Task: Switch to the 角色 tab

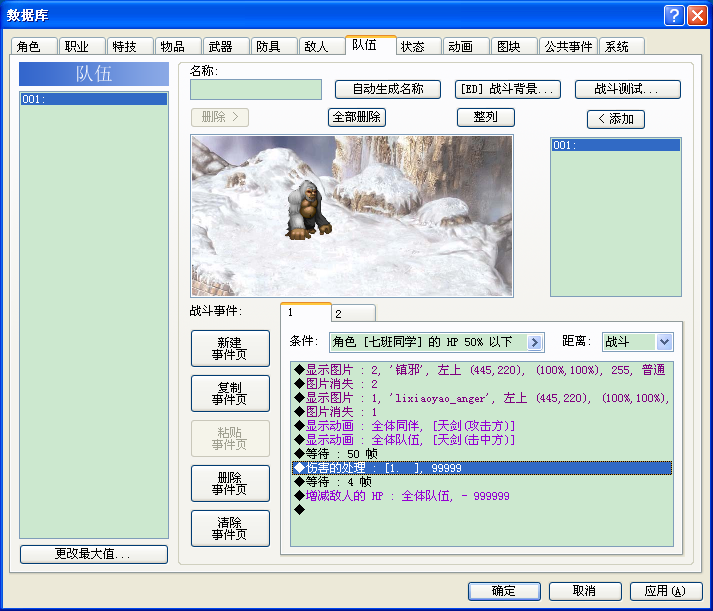Action: tap(34, 46)
